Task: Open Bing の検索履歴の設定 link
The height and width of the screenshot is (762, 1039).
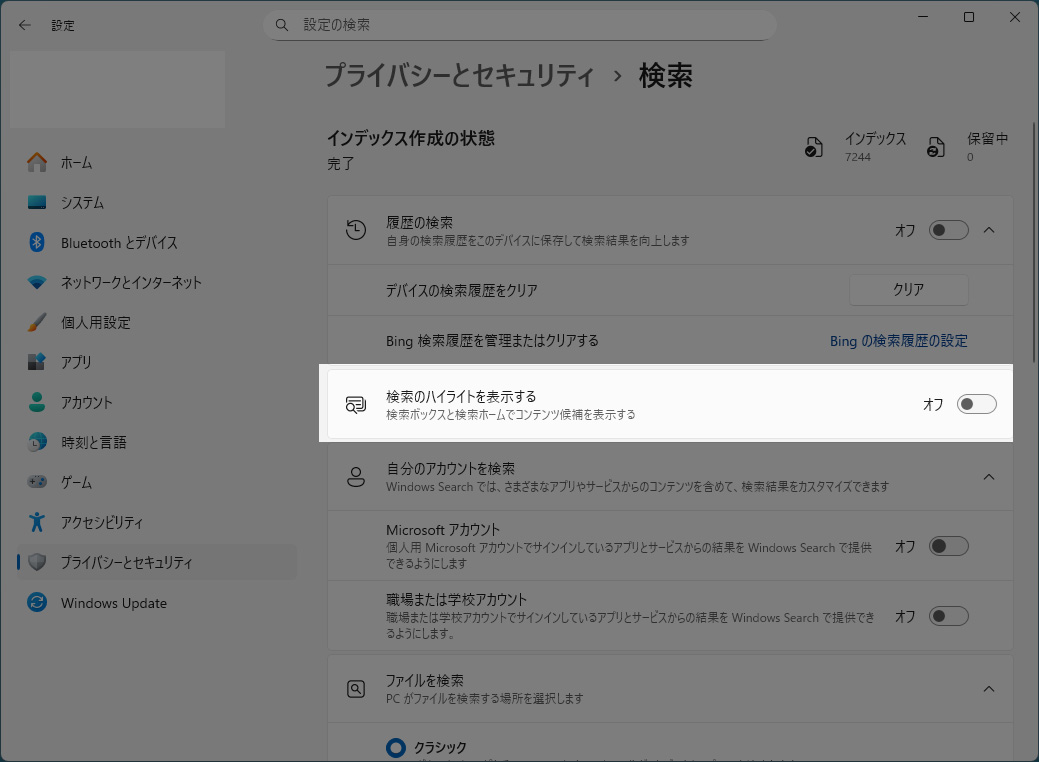Action: coord(898,341)
